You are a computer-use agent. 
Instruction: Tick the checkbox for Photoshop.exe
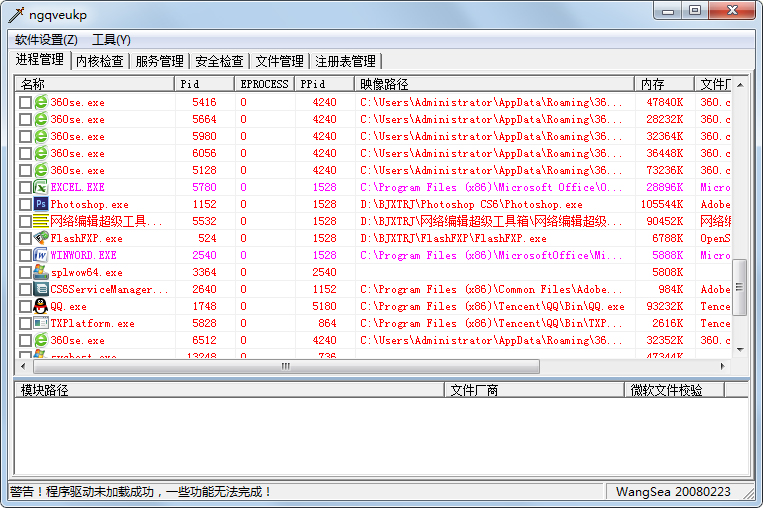25,204
